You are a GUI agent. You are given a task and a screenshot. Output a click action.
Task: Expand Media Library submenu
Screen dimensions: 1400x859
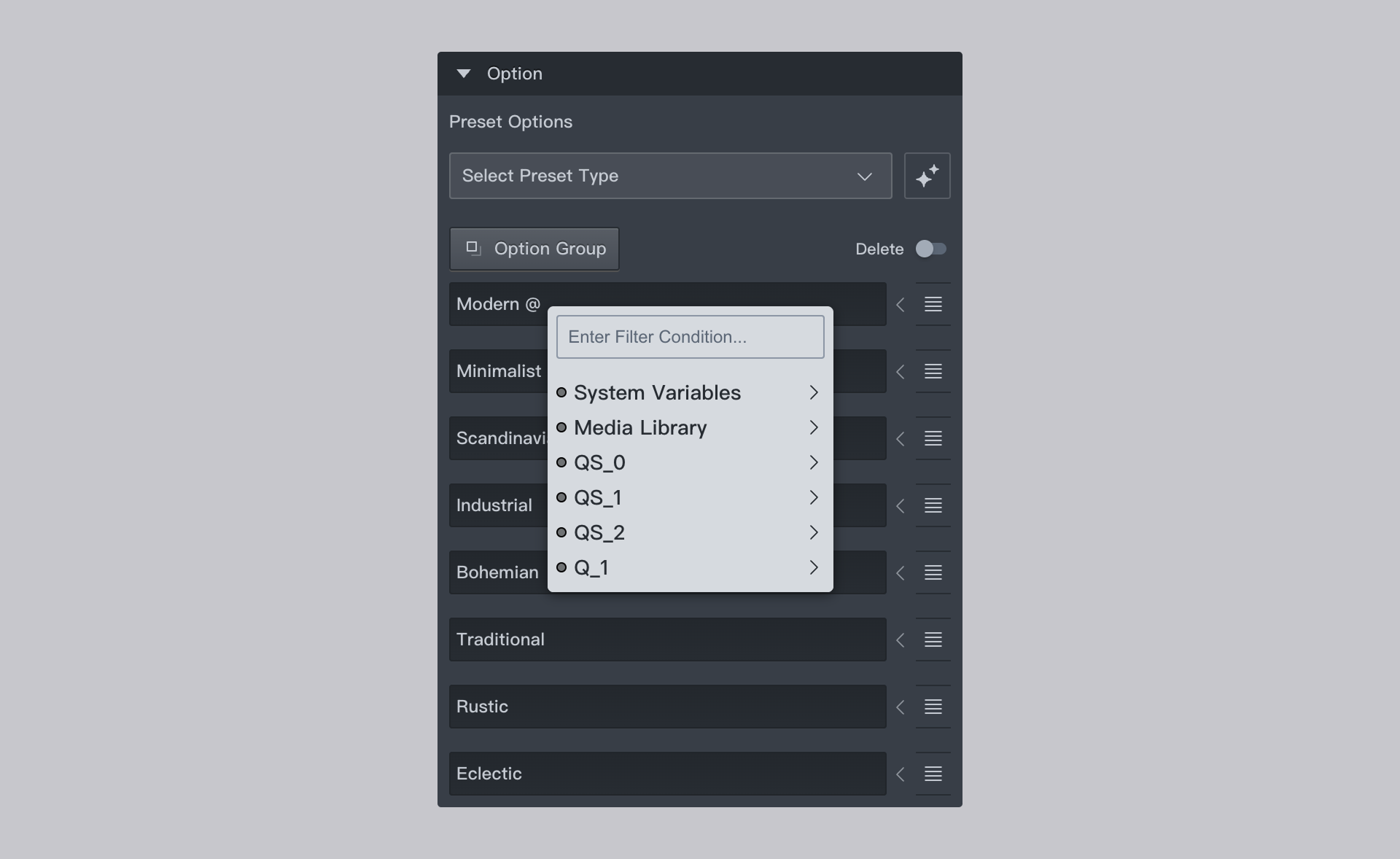pyautogui.click(x=690, y=427)
